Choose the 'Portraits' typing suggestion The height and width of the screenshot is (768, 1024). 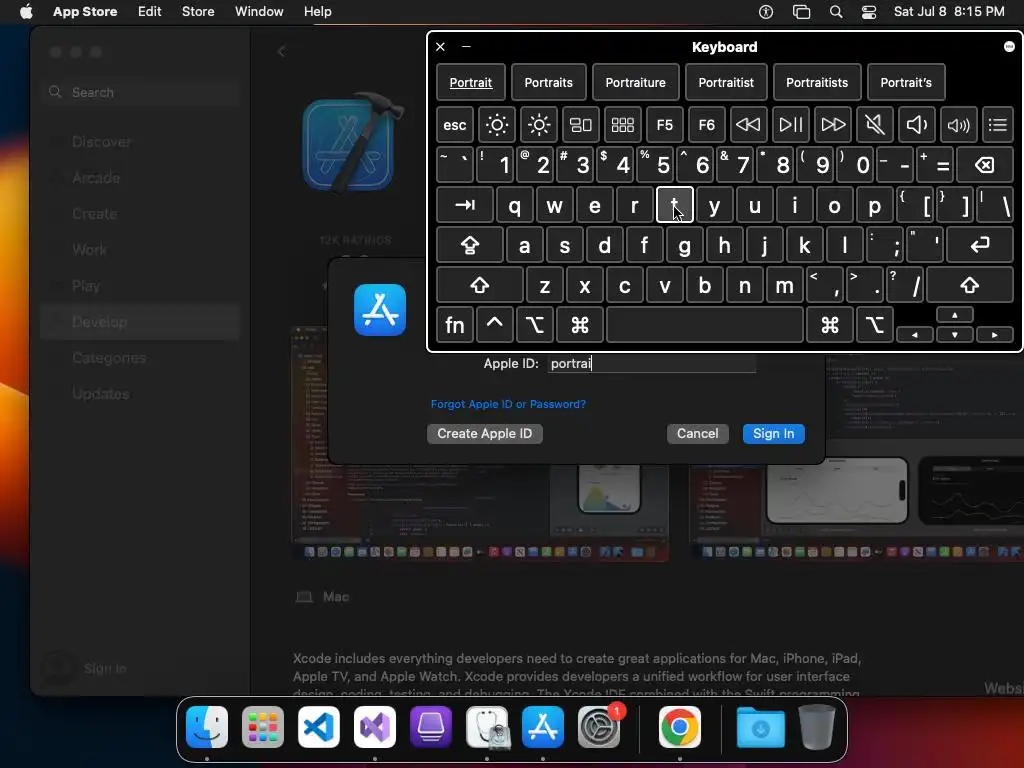549,83
